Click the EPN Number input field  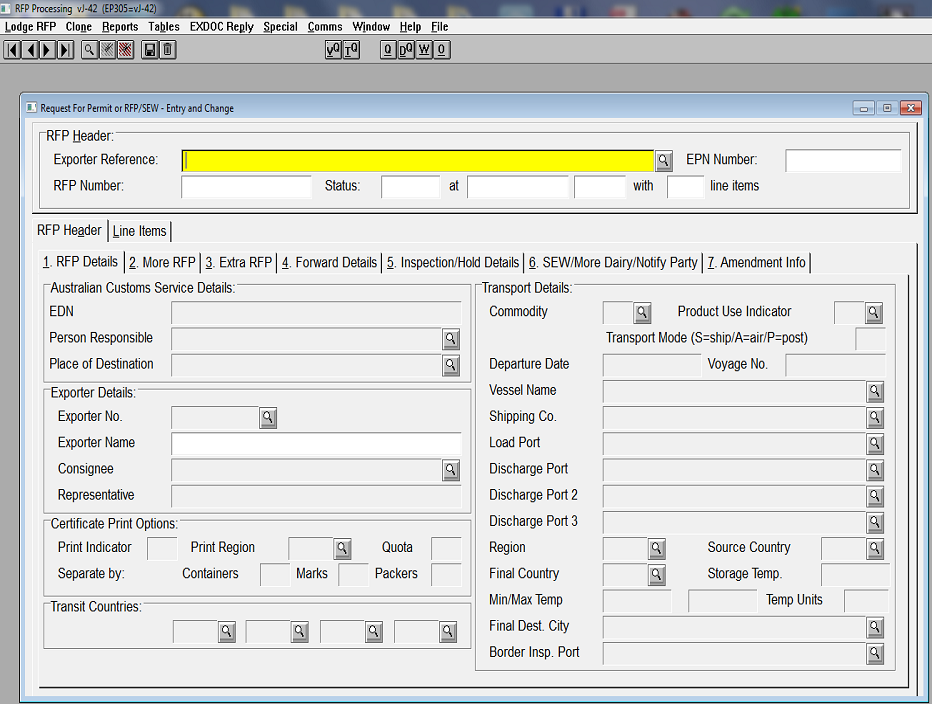pos(843,160)
